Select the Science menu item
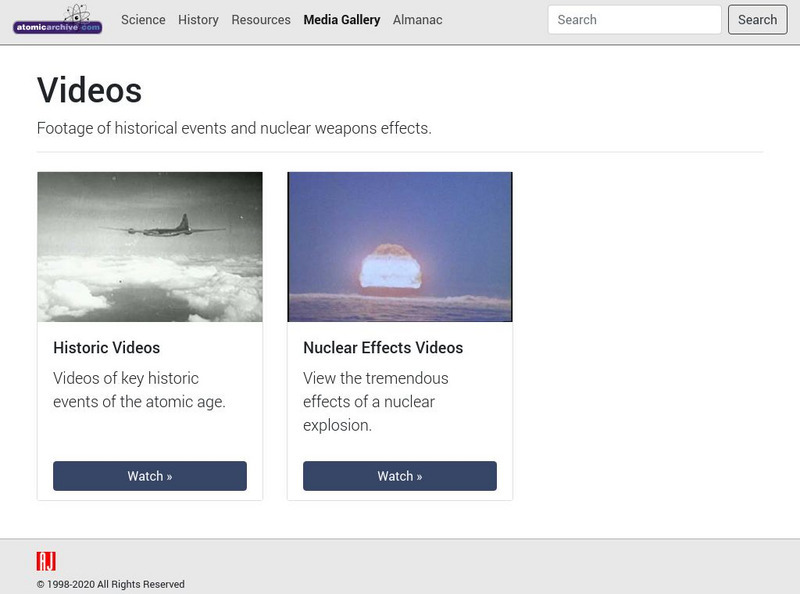 [x=142, y=19]
